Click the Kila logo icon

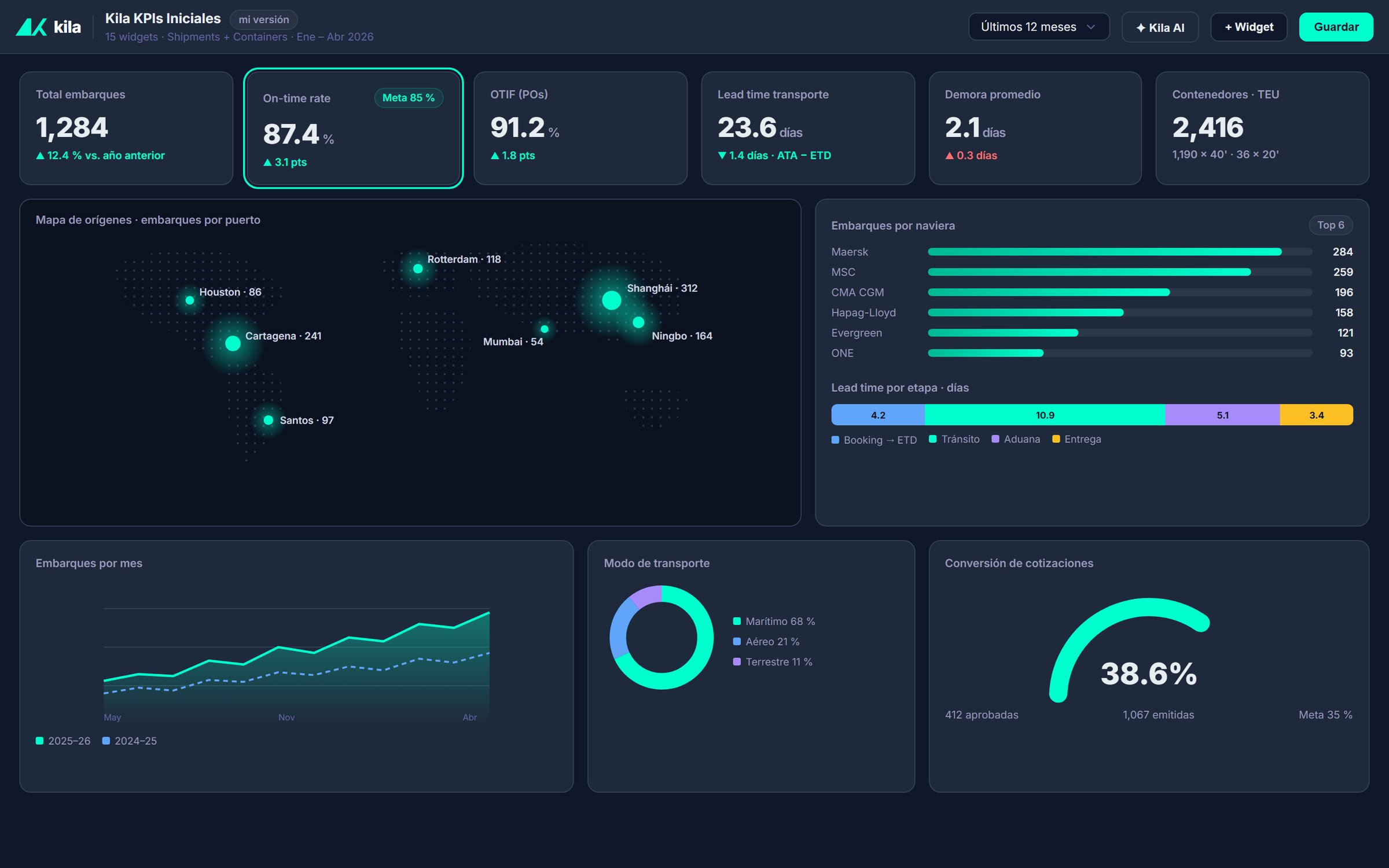31,27
